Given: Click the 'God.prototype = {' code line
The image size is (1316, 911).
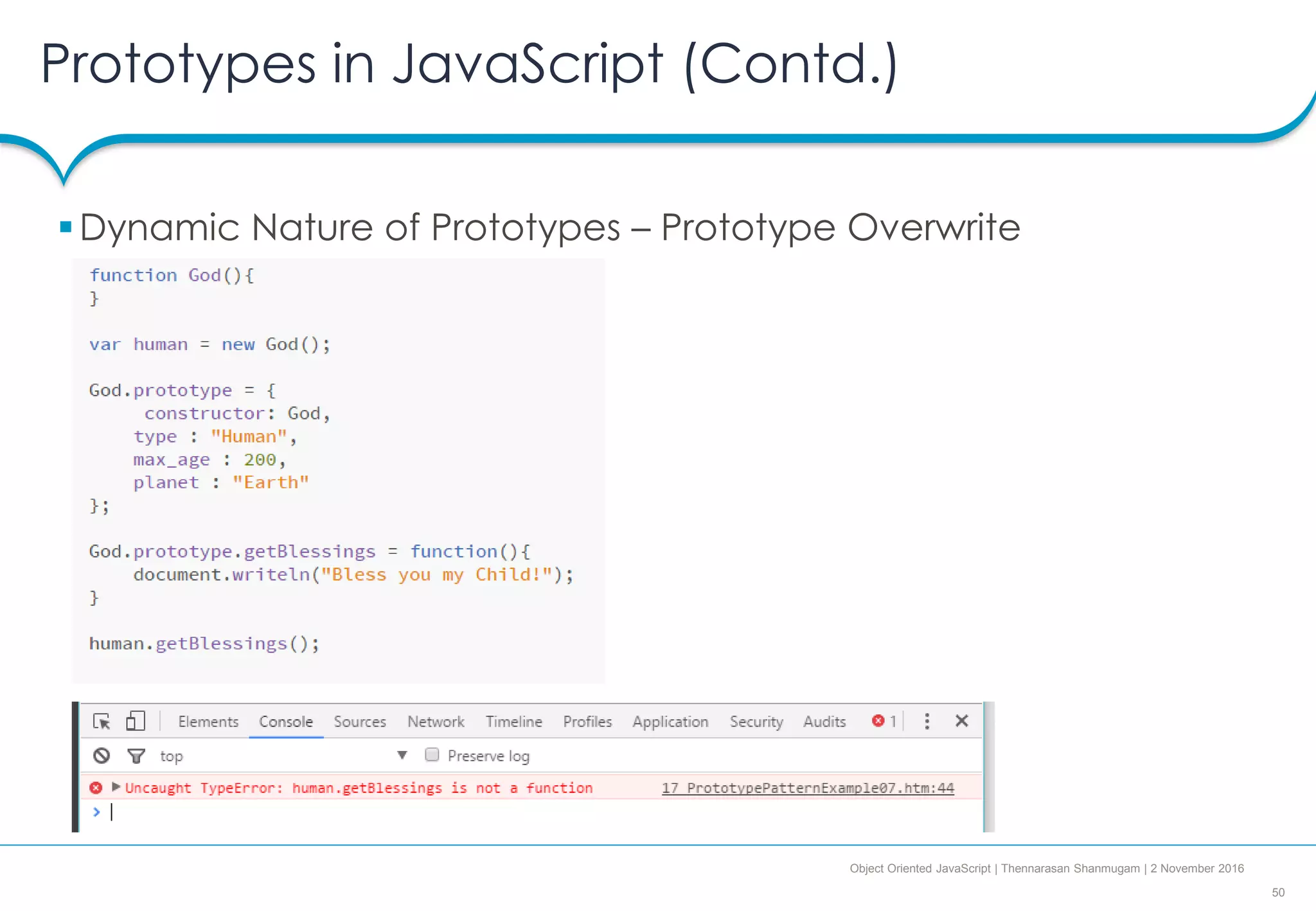Looking at the screenshot, I should coord(182,391).
